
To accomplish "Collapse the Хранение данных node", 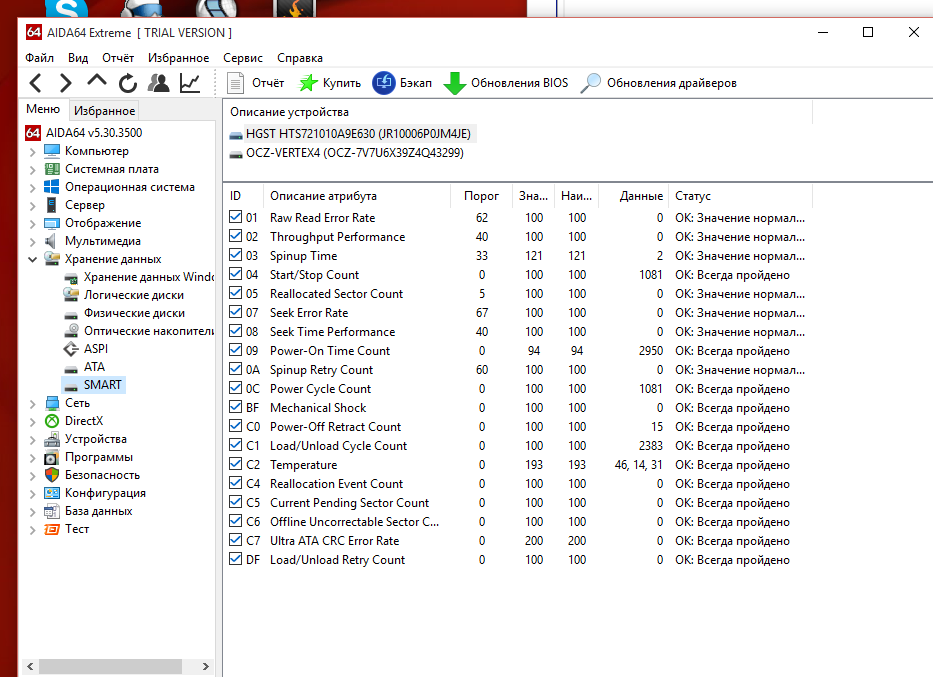I will tap(32, 259).
